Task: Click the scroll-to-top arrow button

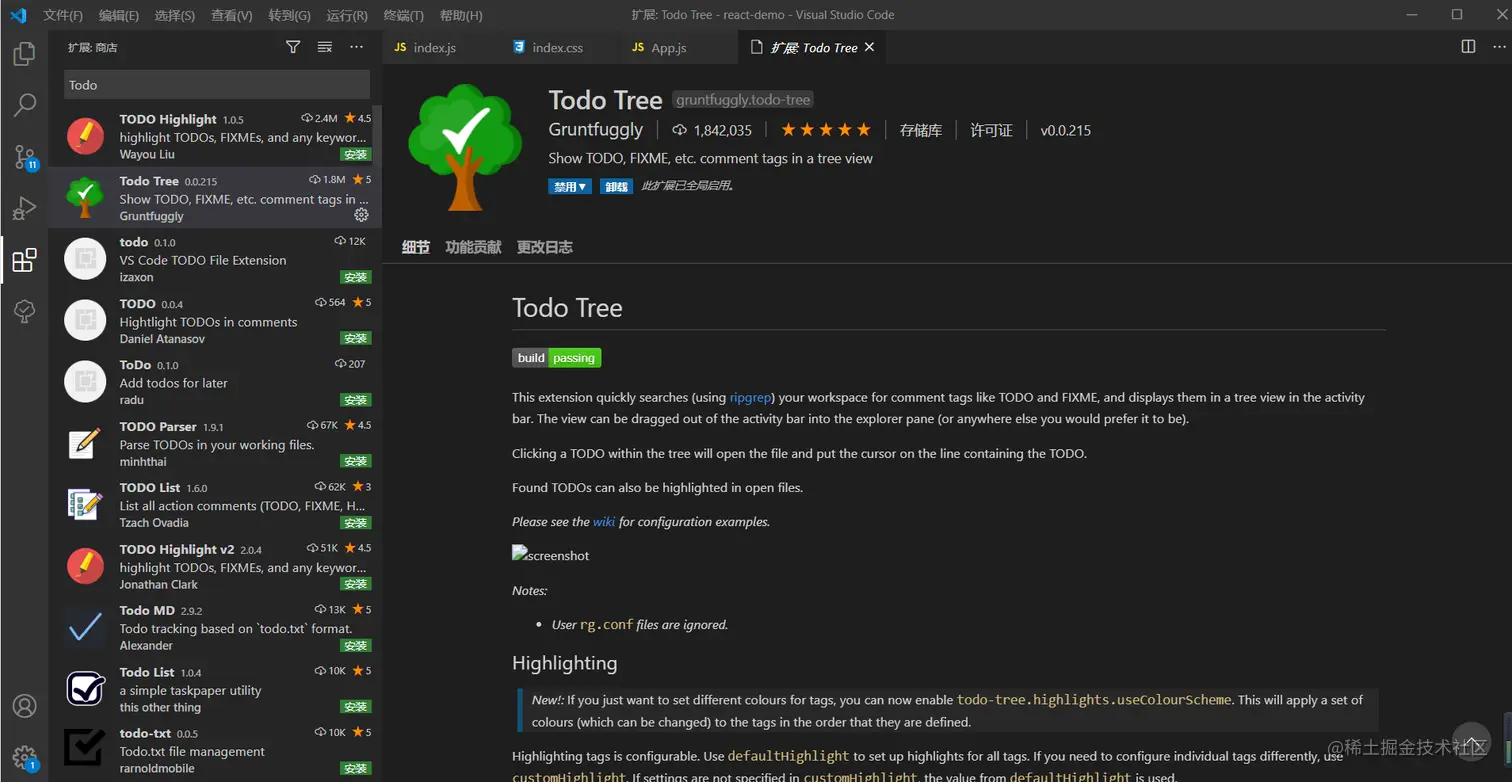Action: [1471, 742]
